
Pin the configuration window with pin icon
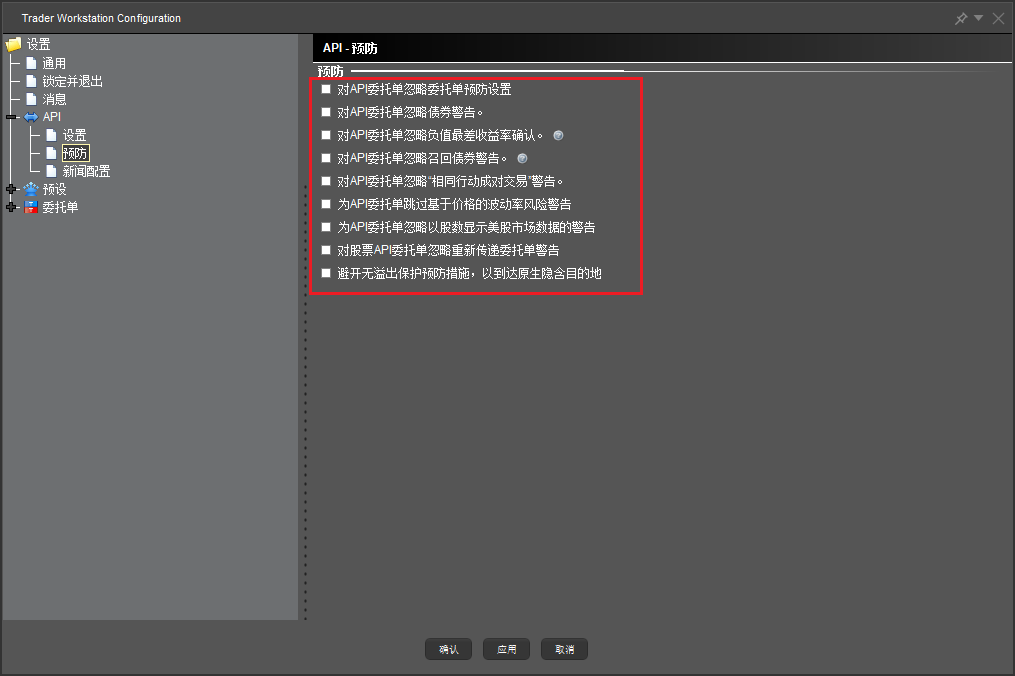[x=961, y=18]
